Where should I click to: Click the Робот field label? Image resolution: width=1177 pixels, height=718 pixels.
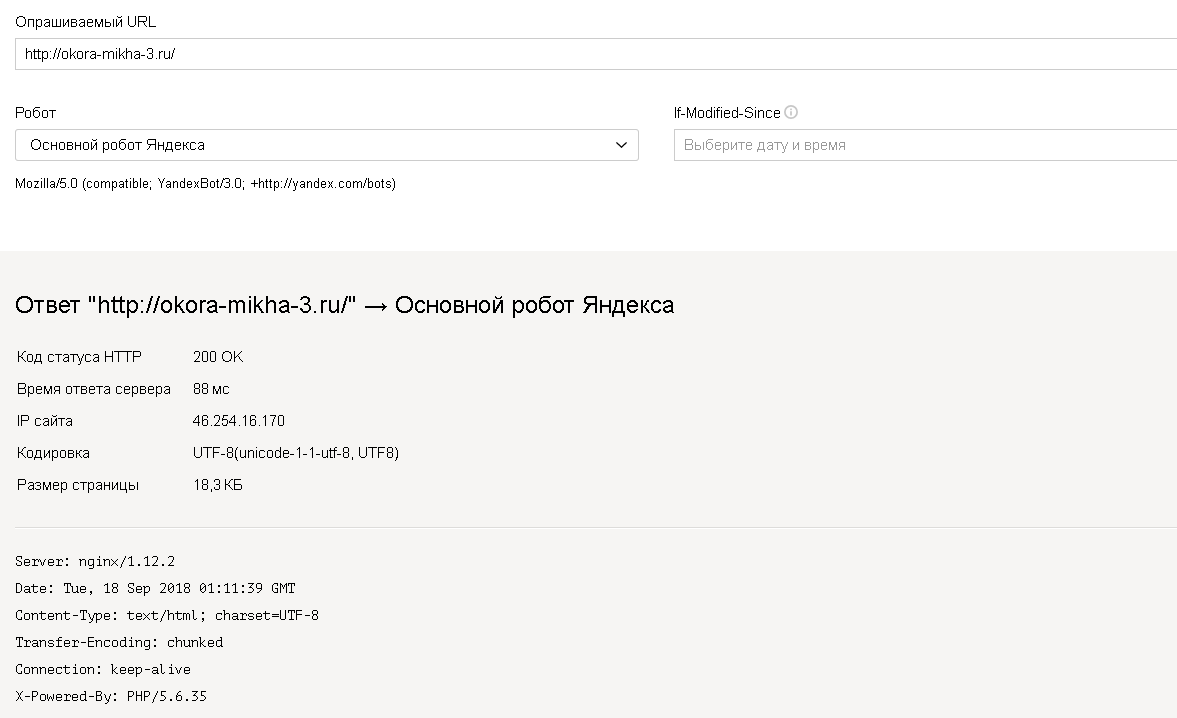click(x=36, y=113)
